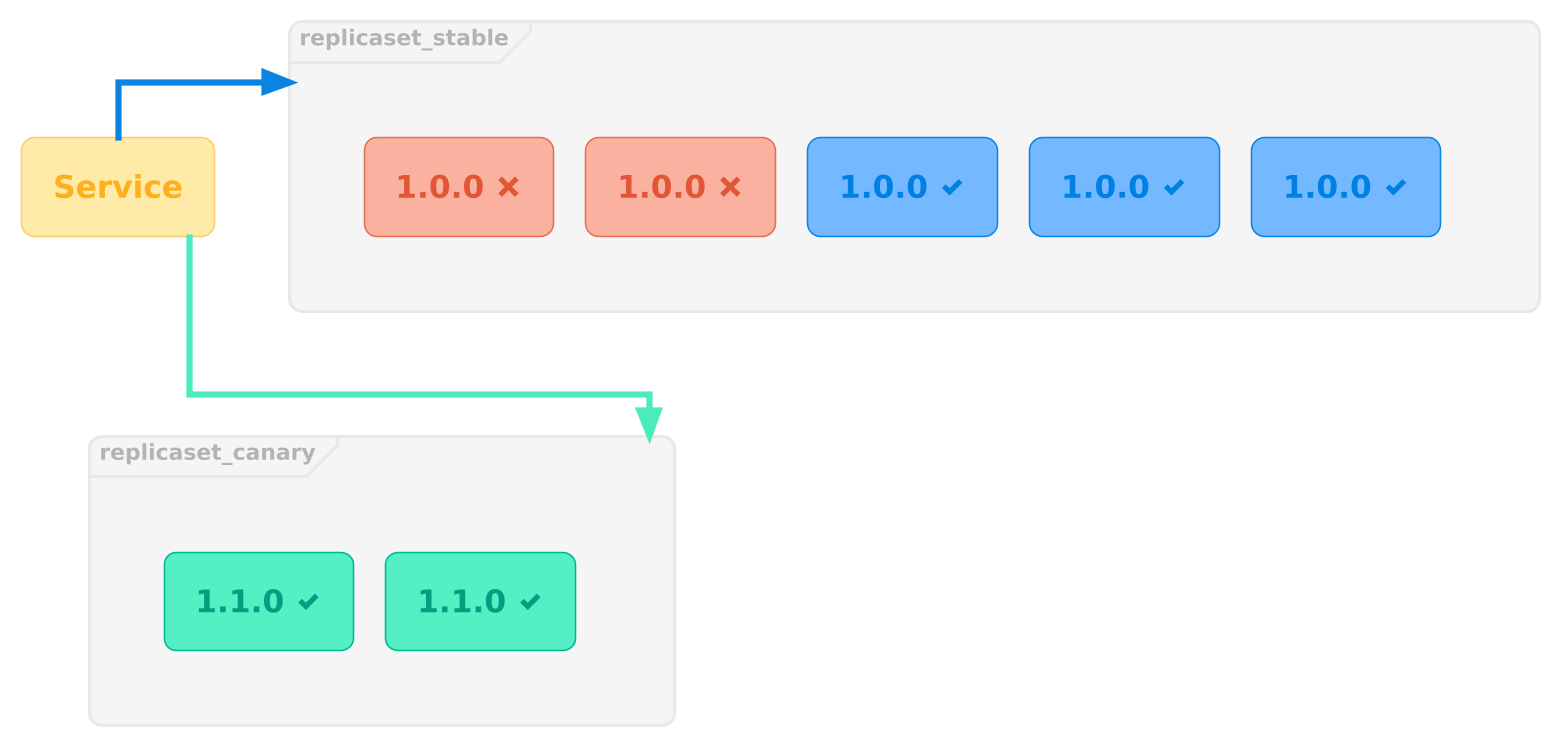1555x741 pixels.
Task: Click the checkmark on the rightmost blue 1.0.0 pod
Action: coord(1396,187)
